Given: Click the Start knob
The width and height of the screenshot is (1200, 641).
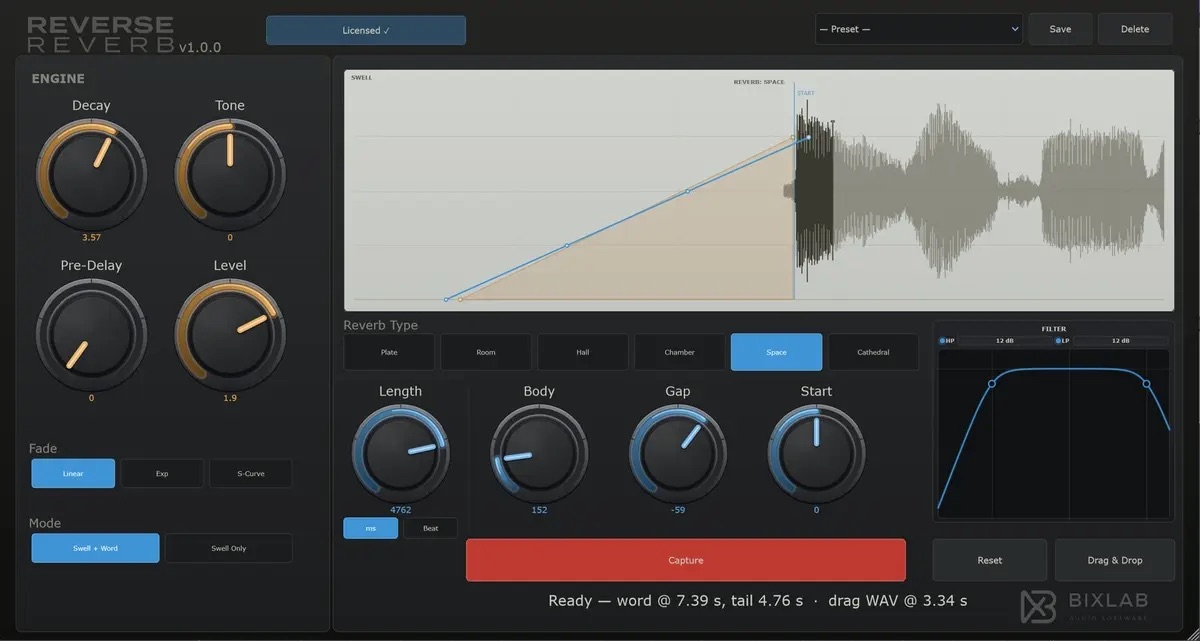Looking at the screenshot, I should click(x=816, y=453).
